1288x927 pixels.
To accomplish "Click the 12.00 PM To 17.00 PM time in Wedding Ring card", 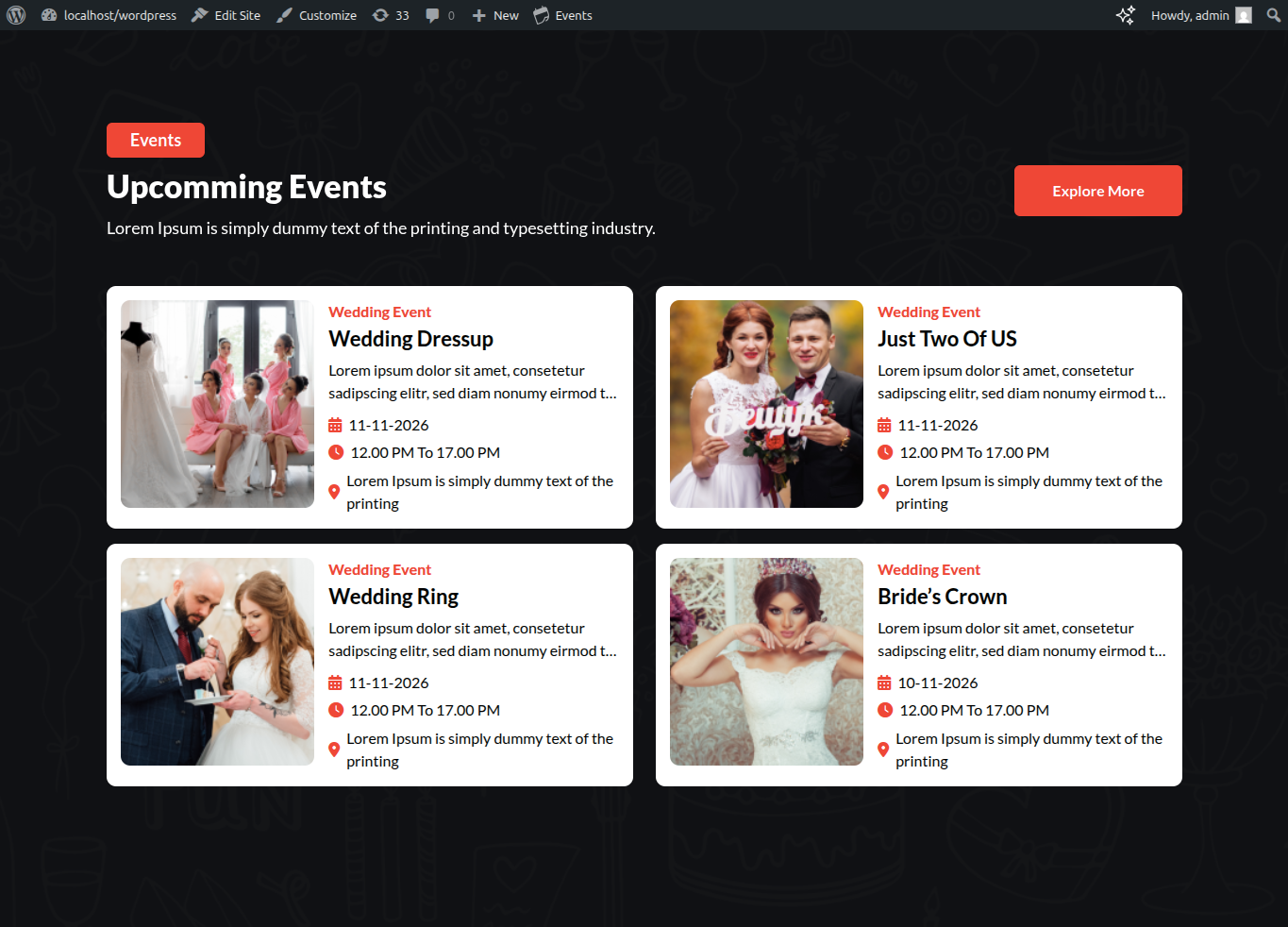I will coord(426,710).
